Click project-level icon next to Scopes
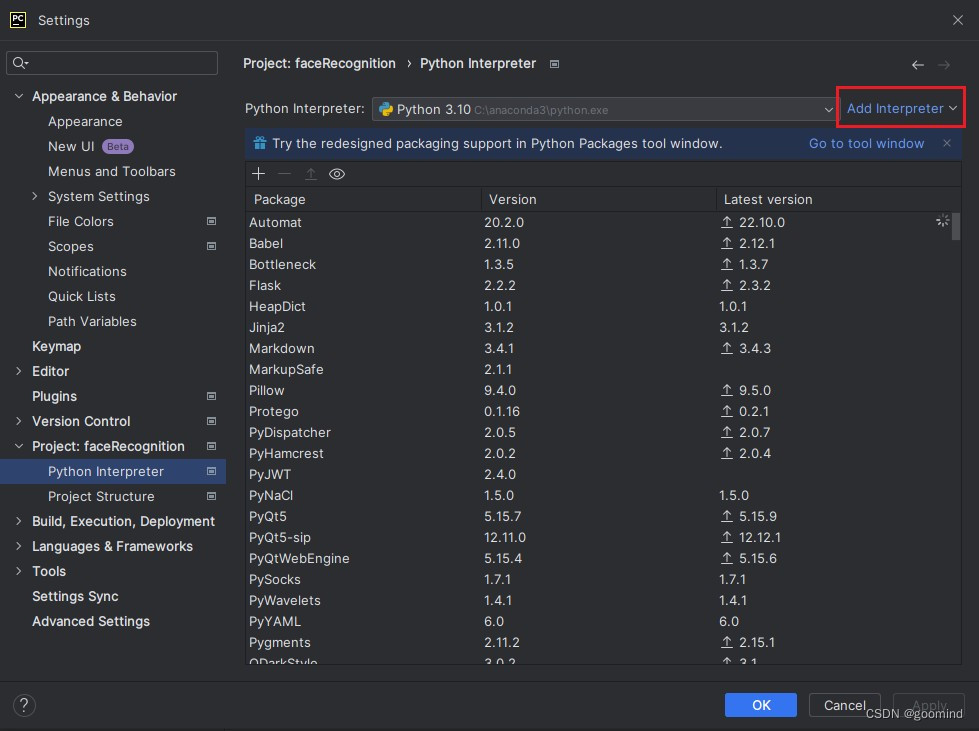Screen dimensions: 979x731 pyautogui.click(x=212, y=246)
